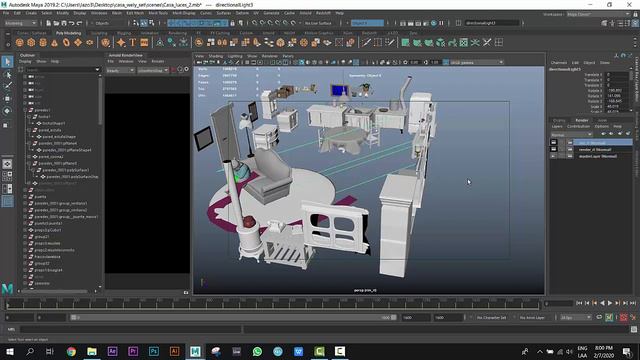This screenshot has height=360, width=640.
Task: Click the Save Scene icon
Action: 63,23
